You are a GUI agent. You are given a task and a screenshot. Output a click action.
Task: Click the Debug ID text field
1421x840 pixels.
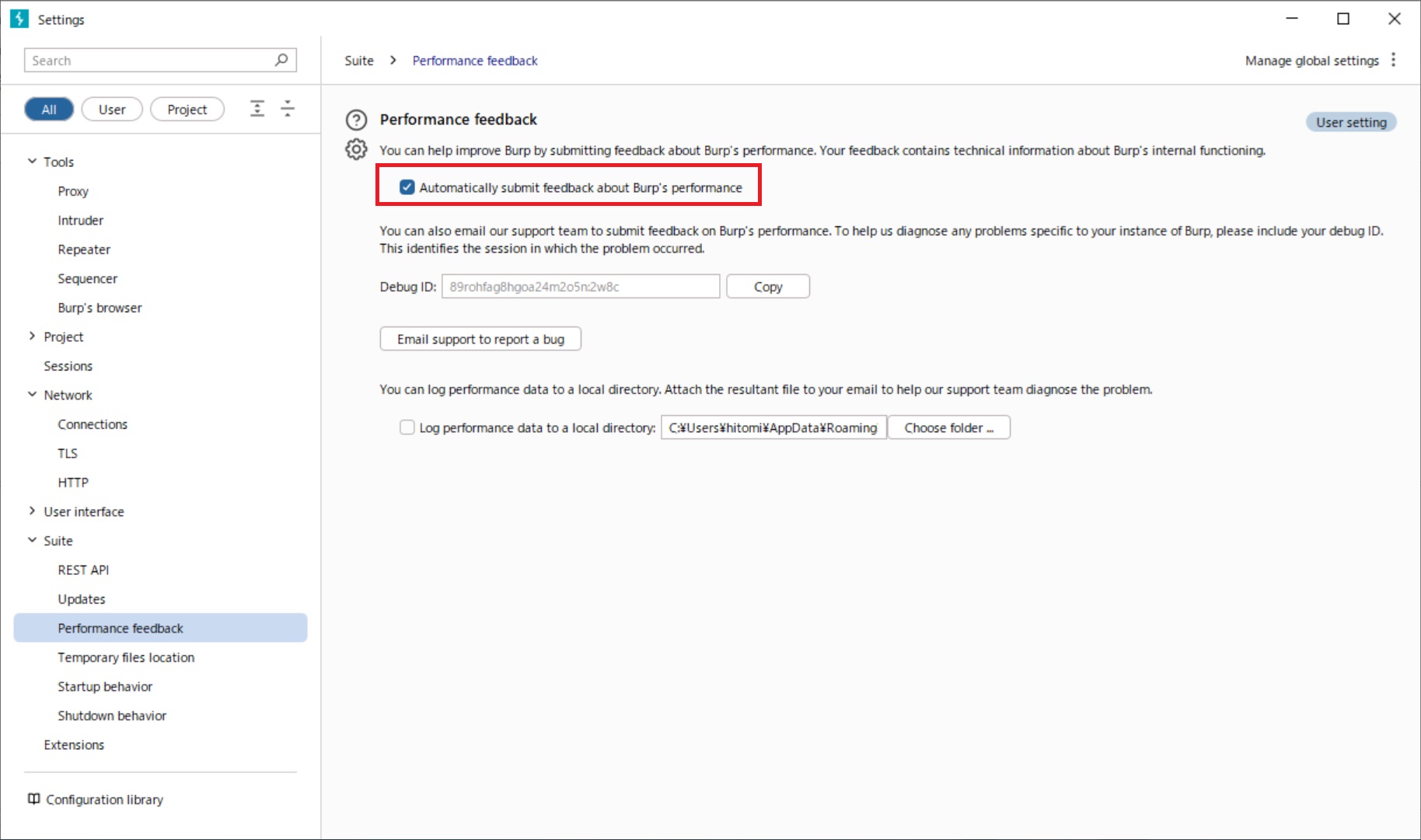581,287
